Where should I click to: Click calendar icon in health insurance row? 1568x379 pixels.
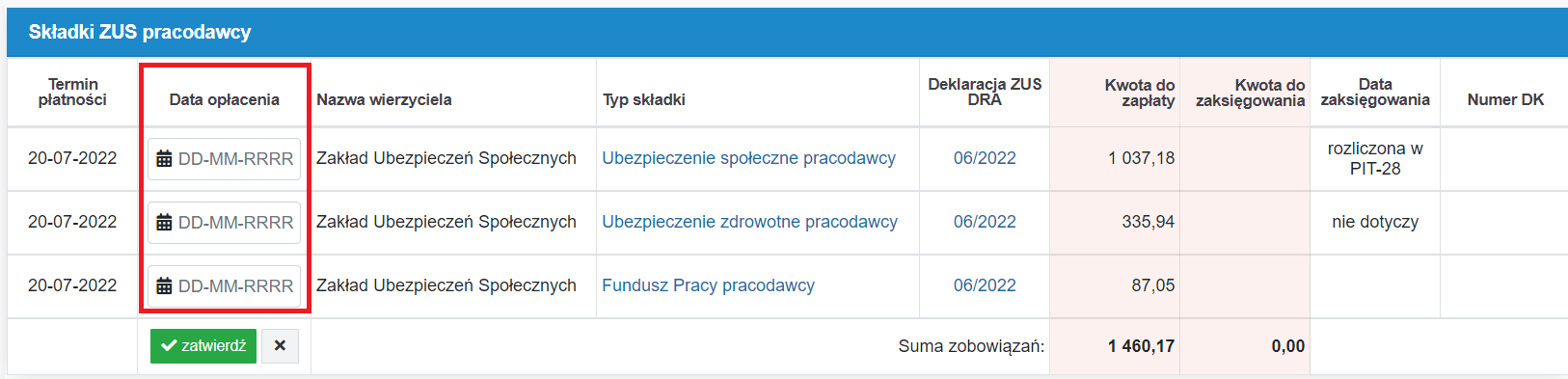coord(164,223)
